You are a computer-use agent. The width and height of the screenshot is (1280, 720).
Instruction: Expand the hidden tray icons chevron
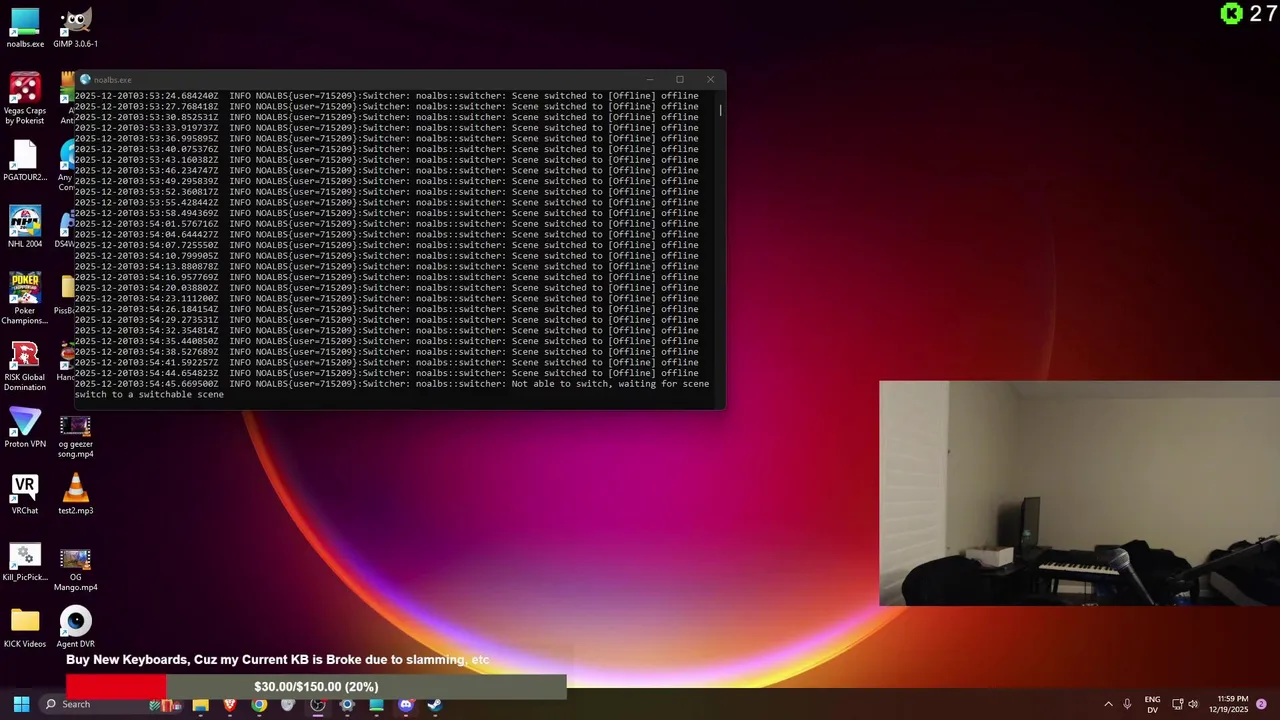(1108, 704)
